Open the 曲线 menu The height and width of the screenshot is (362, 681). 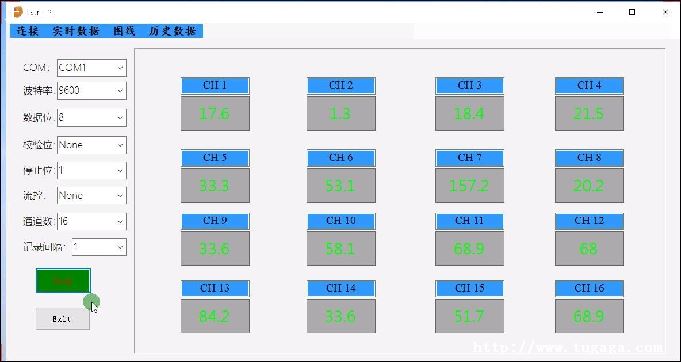pos(124,31)
